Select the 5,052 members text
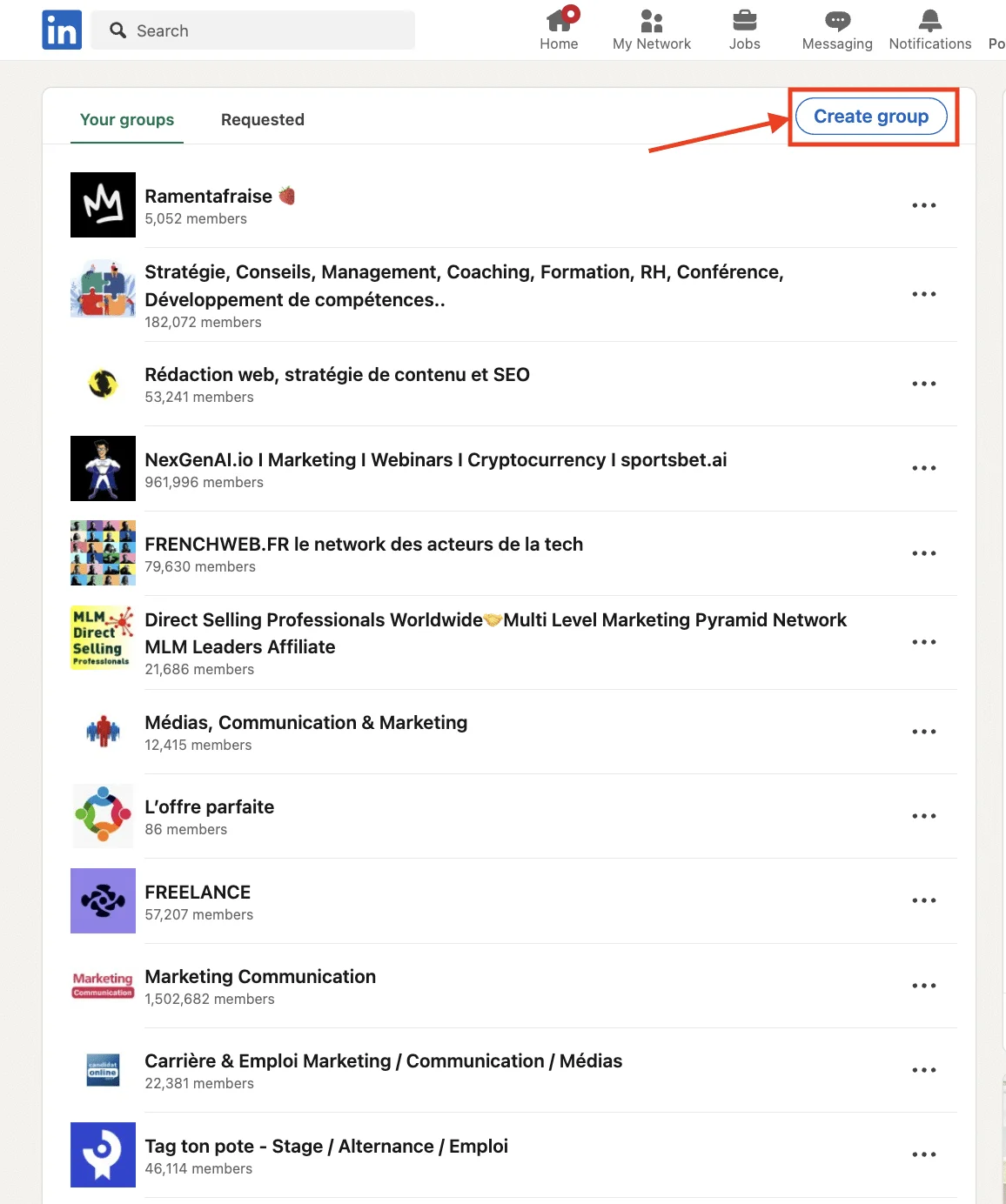 click(x=196, y=219)
